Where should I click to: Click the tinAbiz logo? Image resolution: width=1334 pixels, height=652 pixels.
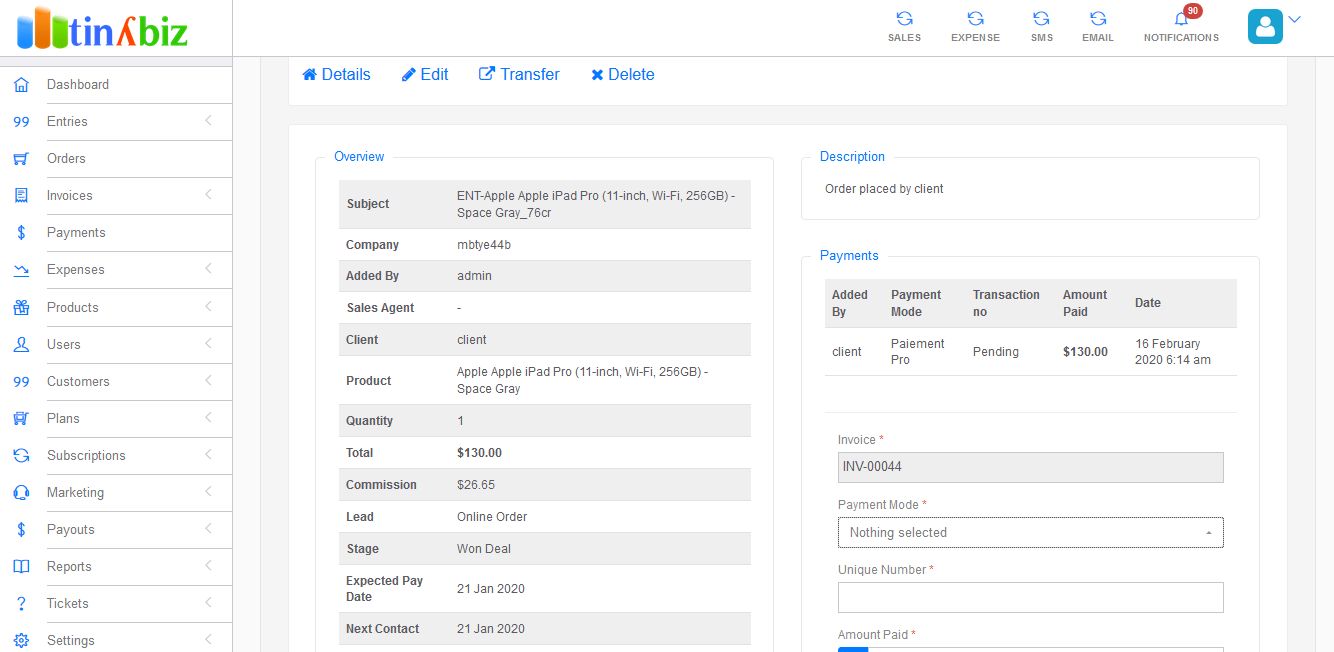[x=103, y=28]
